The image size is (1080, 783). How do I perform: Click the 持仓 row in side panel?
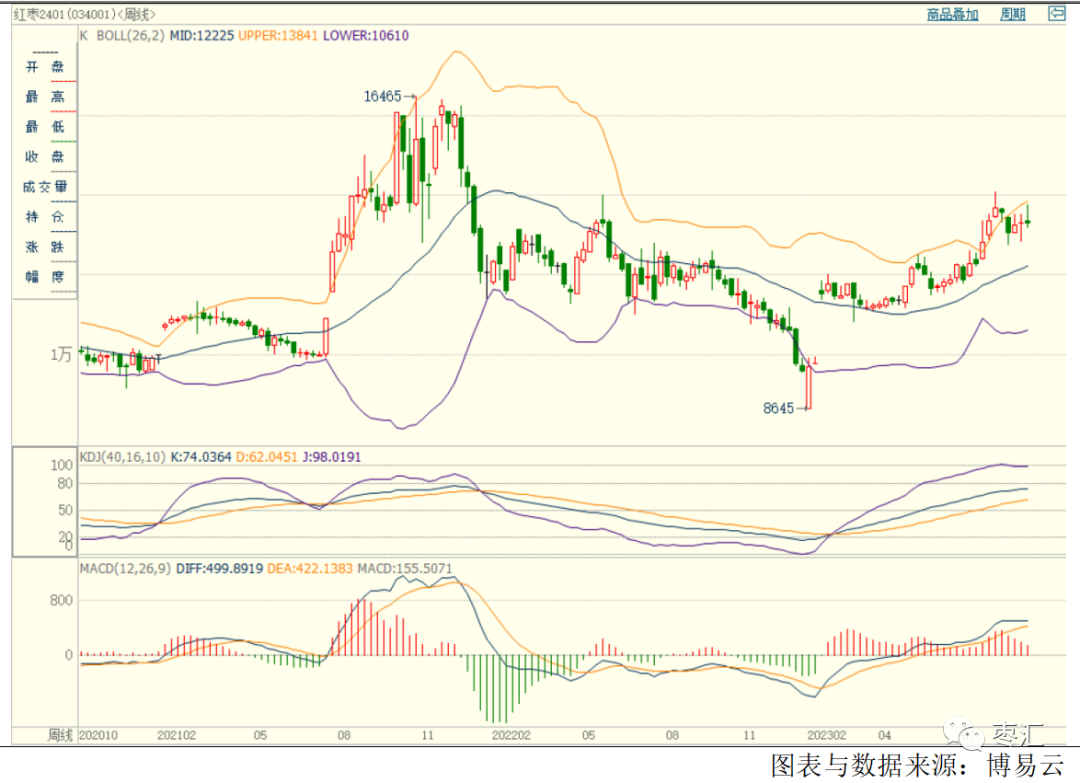[45, 217]
